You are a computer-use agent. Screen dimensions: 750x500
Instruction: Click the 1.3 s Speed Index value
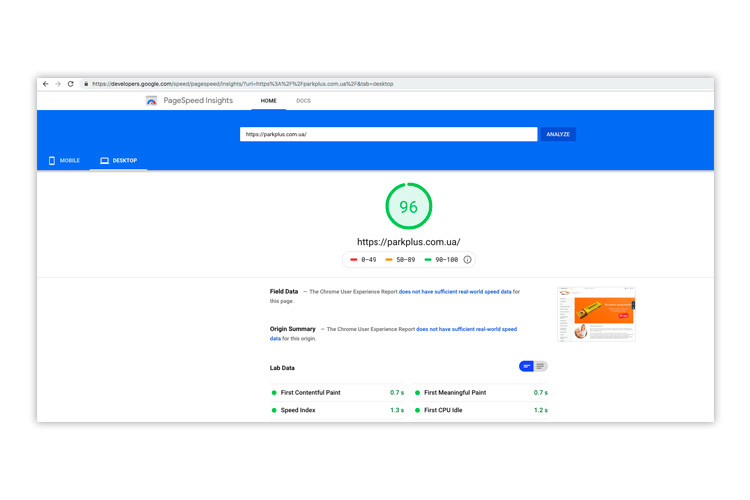coord(397,410)
